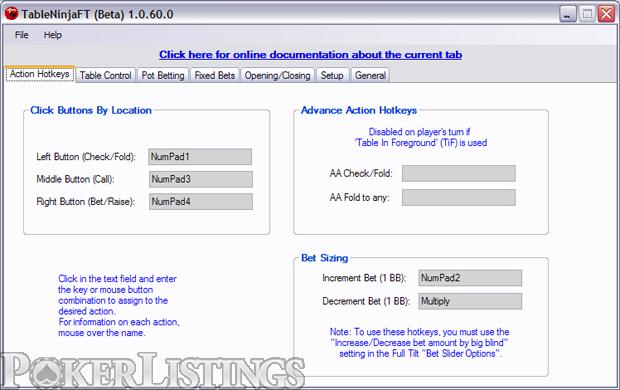Click the 'Click Buttons By Location' group heading
The width and height of the screenshot is (620, 390).
(91, 110)
